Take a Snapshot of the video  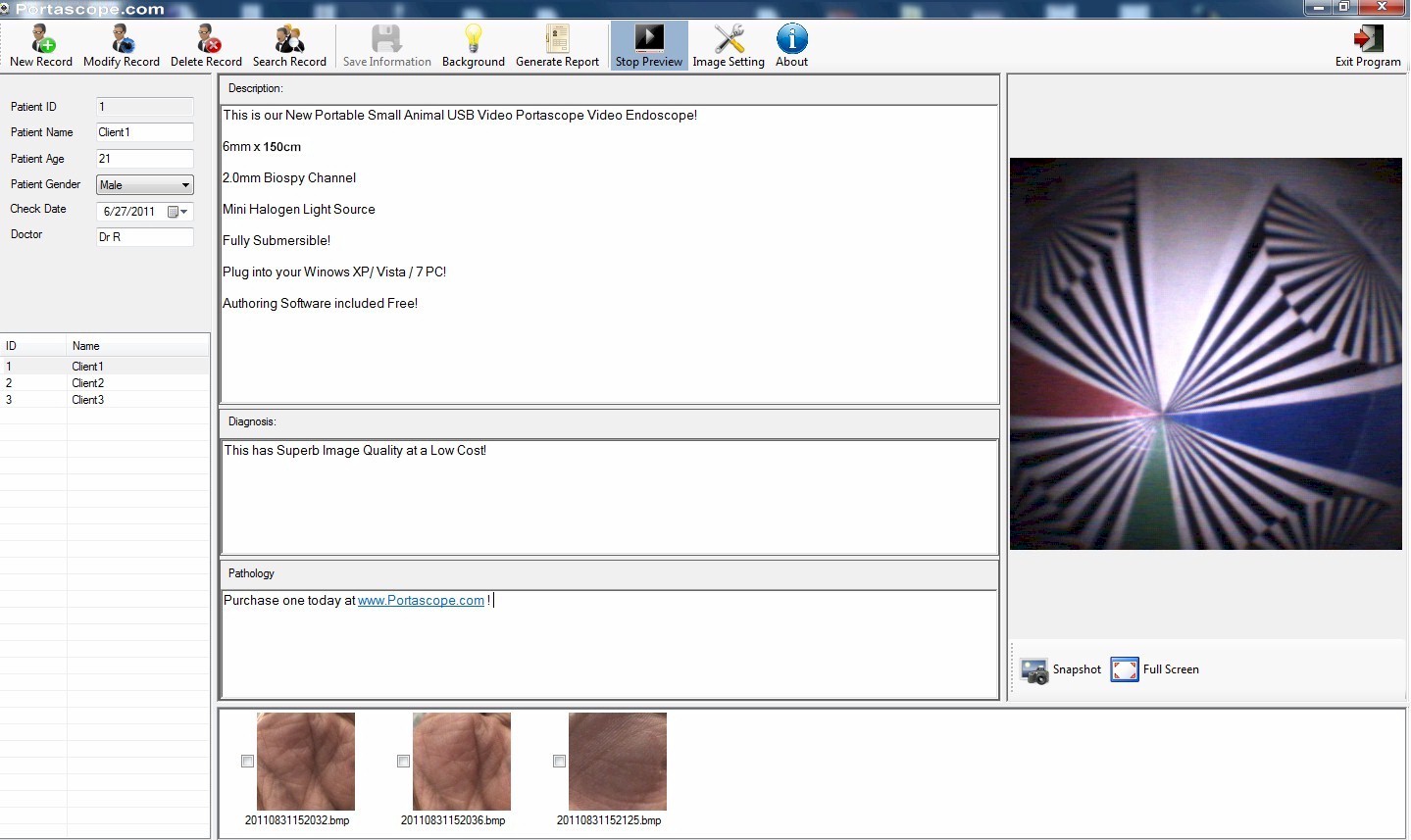click(x=1061, y=670)
